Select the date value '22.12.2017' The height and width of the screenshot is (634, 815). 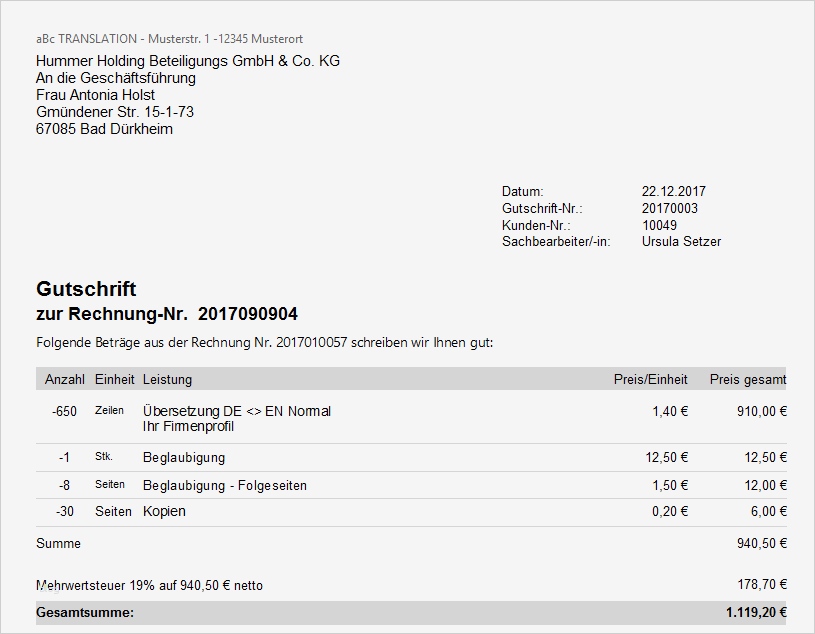[x=674, y=191]
